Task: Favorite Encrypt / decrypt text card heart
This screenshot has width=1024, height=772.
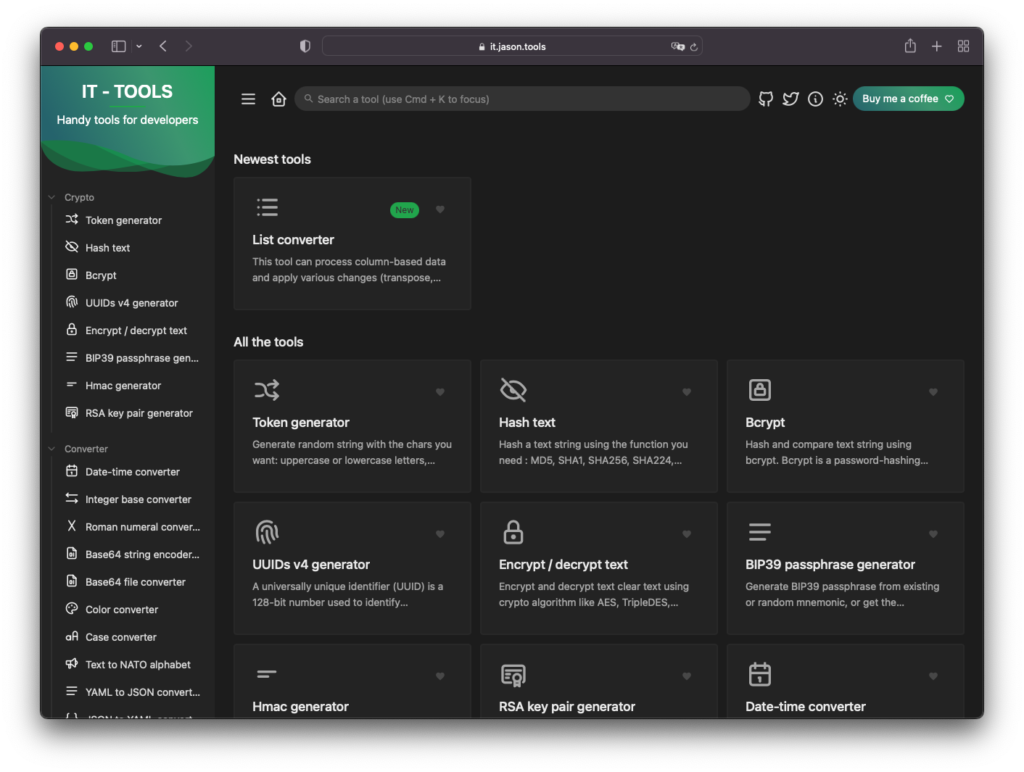Action: tap(686, 534)
